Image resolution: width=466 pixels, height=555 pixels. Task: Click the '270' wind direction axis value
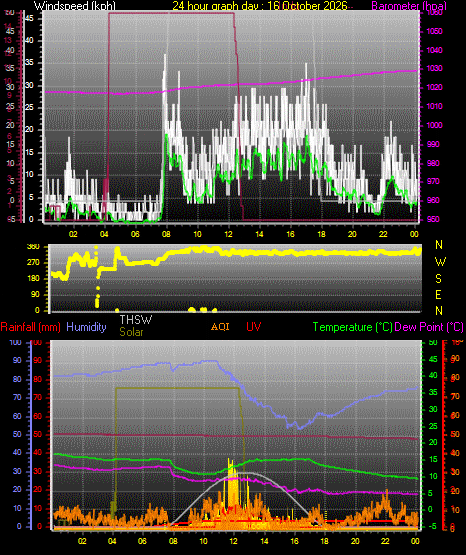(x=33, y=263)
